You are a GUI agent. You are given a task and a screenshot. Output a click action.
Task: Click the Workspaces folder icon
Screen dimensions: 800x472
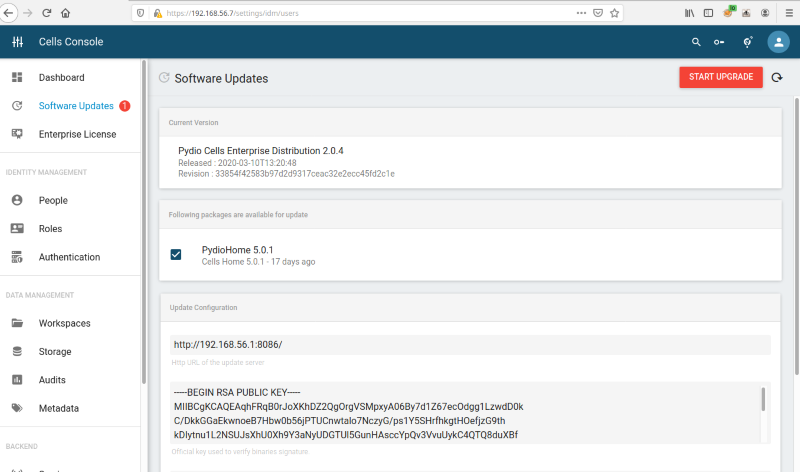[x=17, y=323]
